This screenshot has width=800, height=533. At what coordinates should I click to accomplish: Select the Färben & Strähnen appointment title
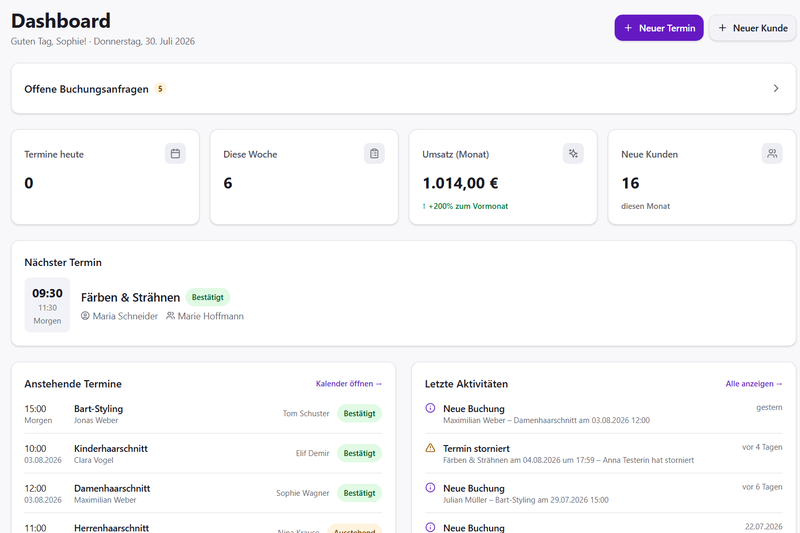click(131, 297)
